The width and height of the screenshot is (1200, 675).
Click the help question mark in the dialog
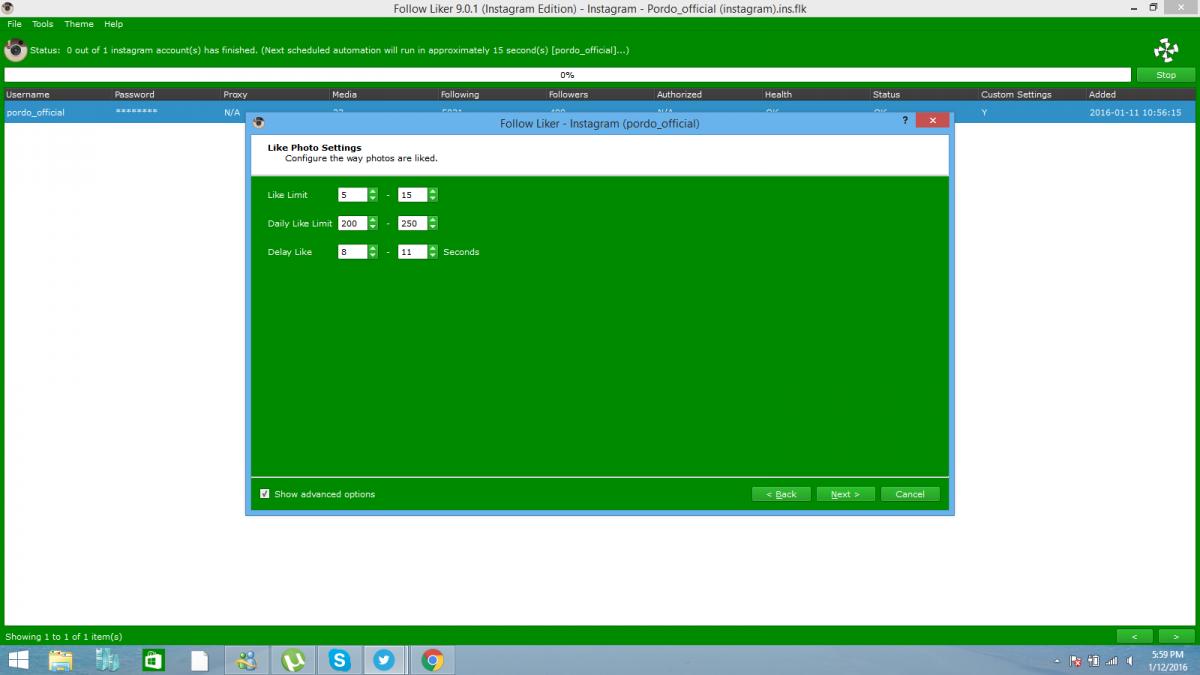point(905,120)
